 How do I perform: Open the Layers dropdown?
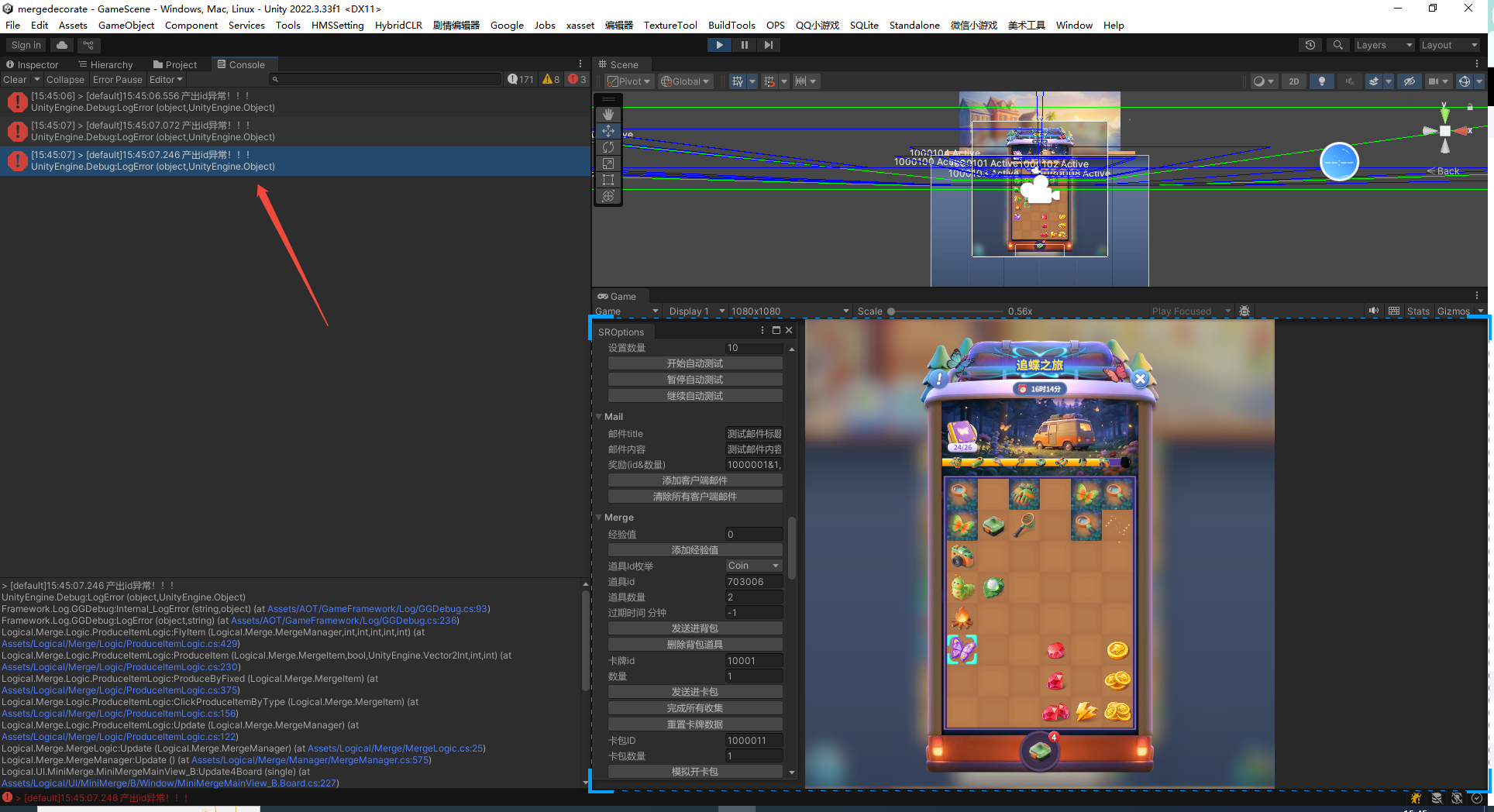pyautogui.click(x=1383, y=45)
